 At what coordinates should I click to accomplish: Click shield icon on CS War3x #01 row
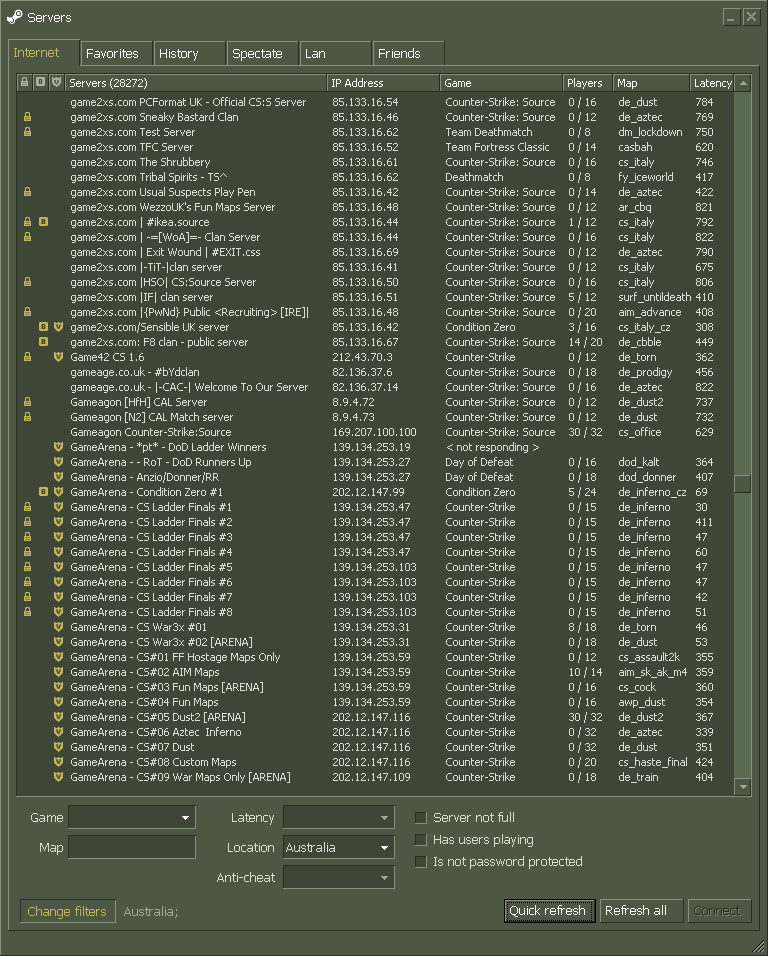pos(59,627)
